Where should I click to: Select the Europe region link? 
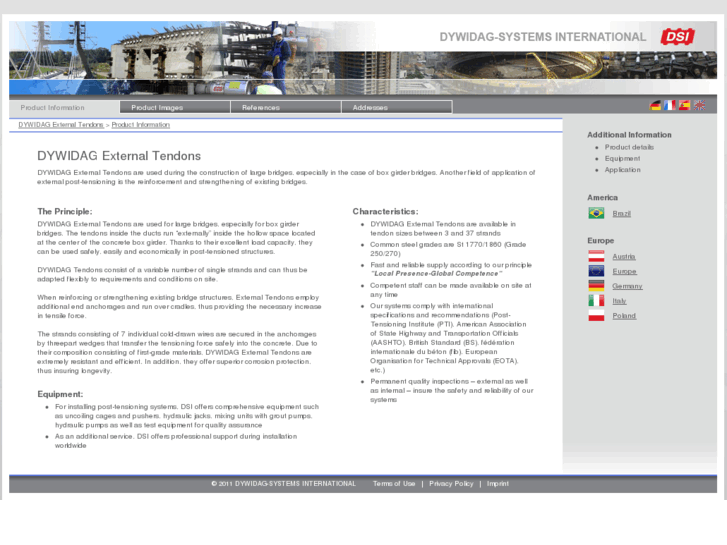[x=624, y=271]
